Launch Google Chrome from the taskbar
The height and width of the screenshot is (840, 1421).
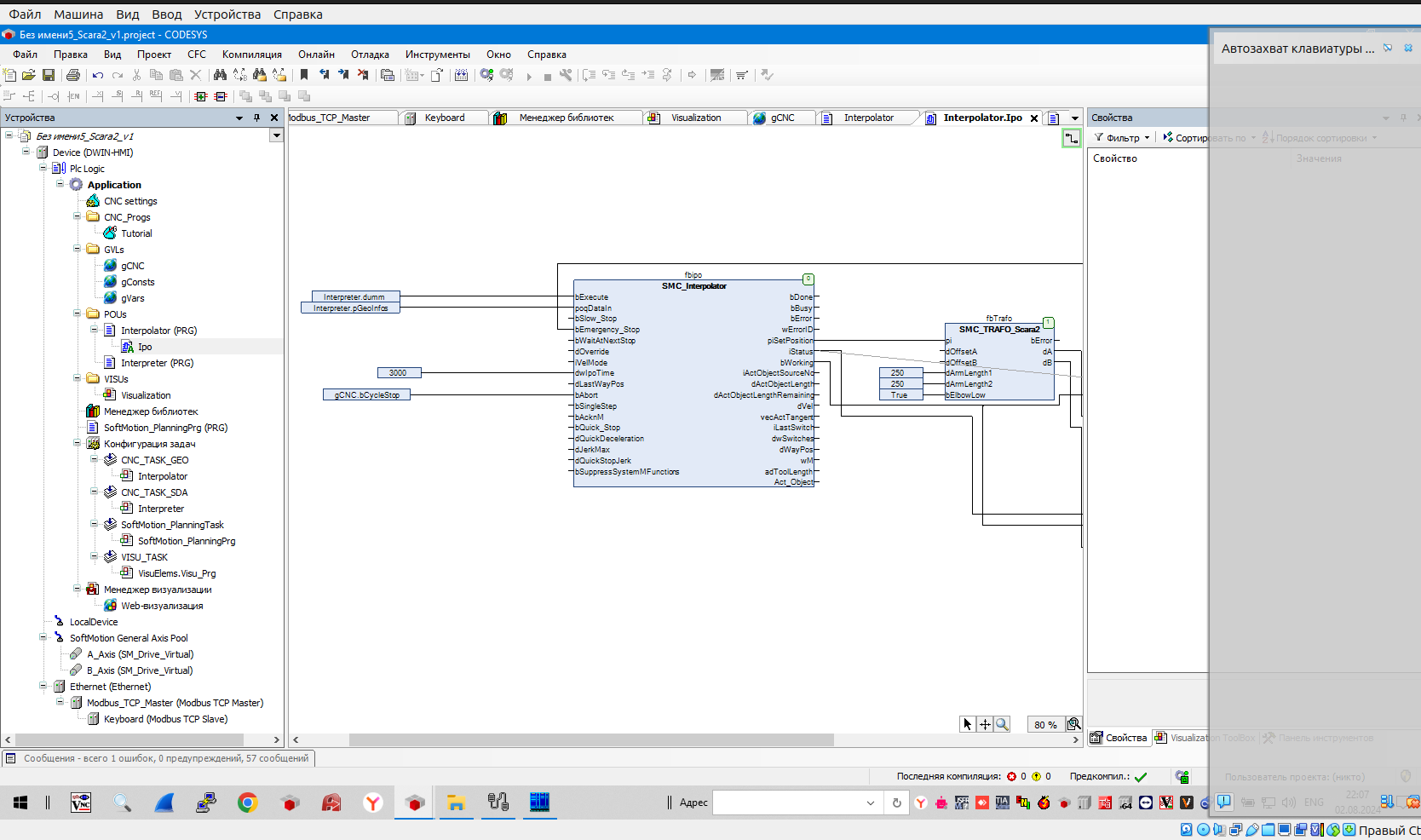(248, 803)
